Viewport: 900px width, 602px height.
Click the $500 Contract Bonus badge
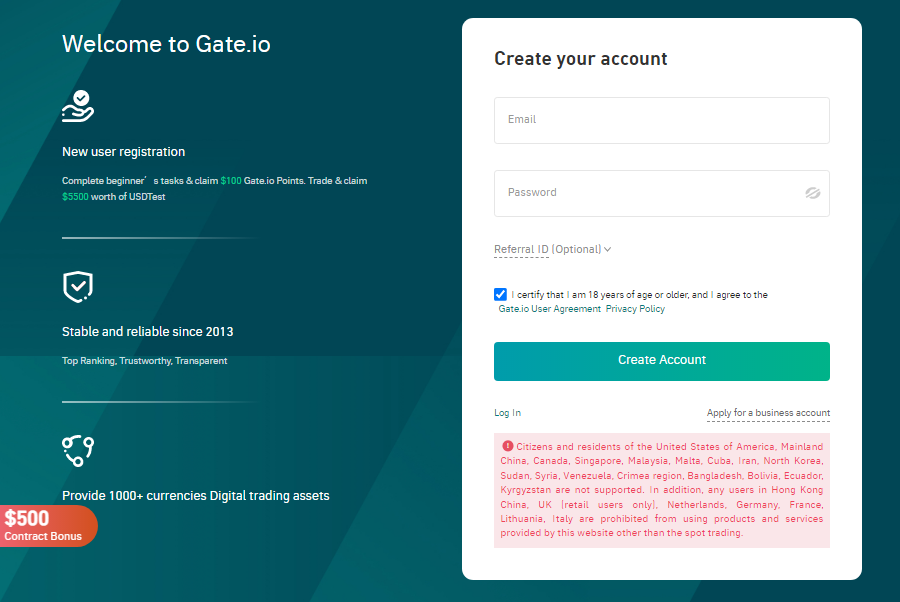pyautogui.click(x=48, y=526)
